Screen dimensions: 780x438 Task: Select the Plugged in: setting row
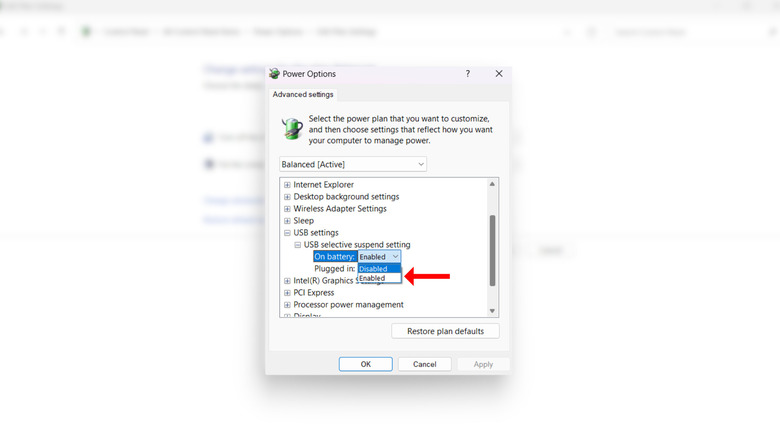tap(335, 269)
